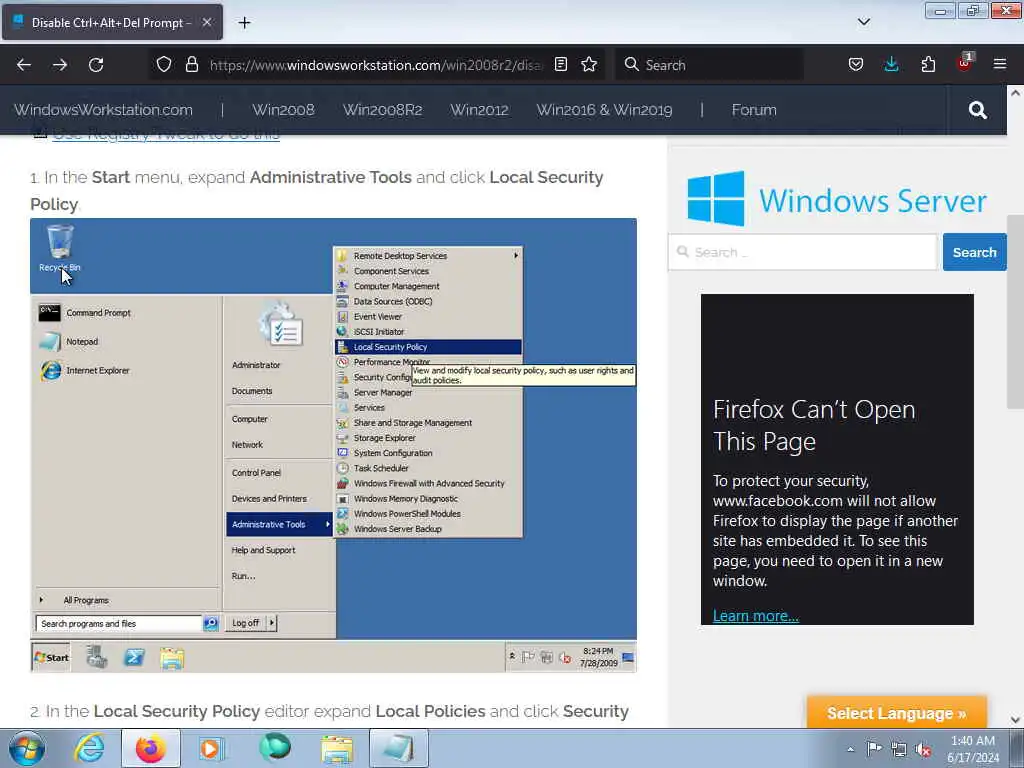Switch to Firefox in the taskbar
This screenshot has height=768, width=1024.
click(151, 748)
